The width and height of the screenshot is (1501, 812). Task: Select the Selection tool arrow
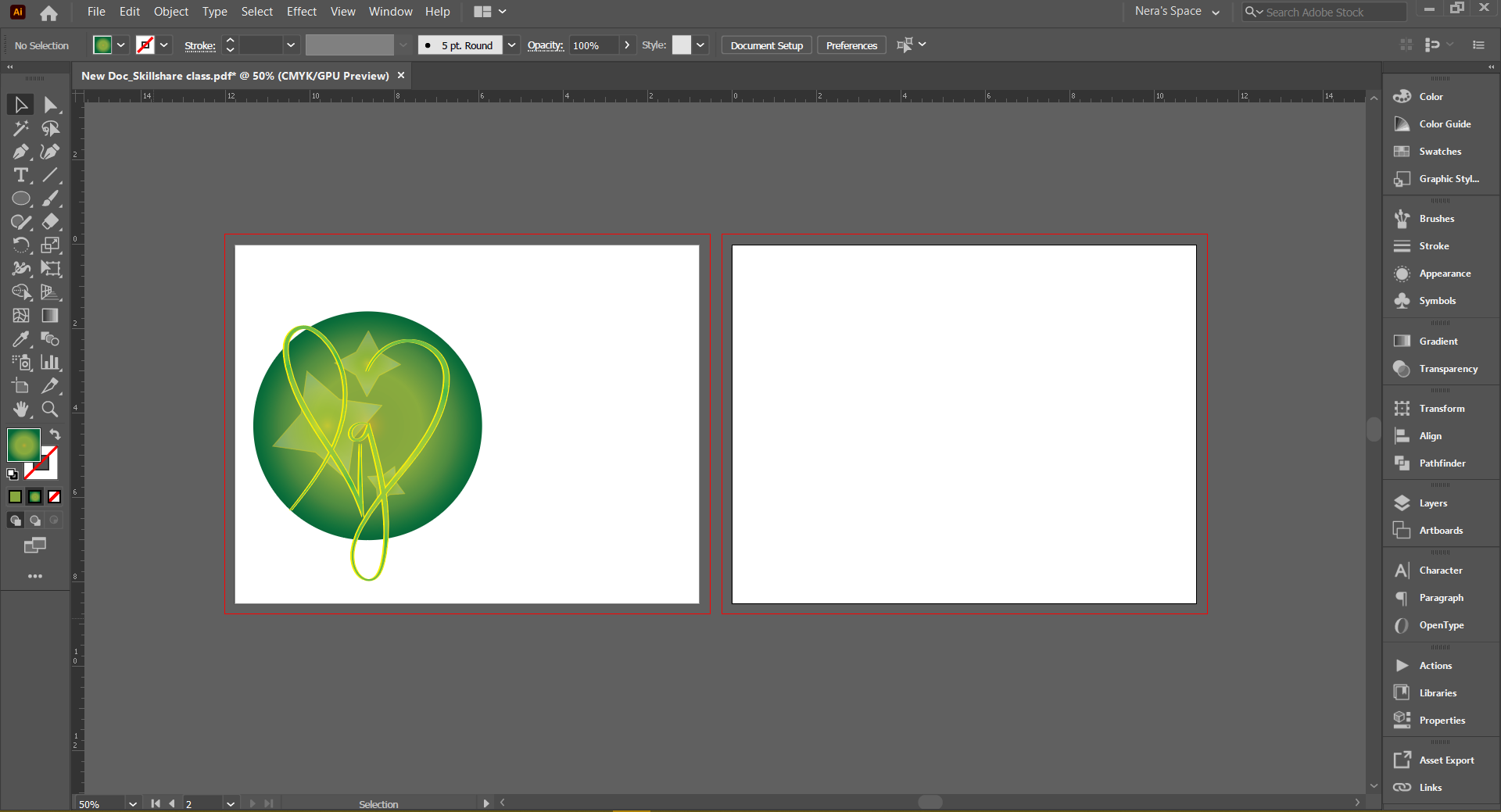tap(21, 105)
